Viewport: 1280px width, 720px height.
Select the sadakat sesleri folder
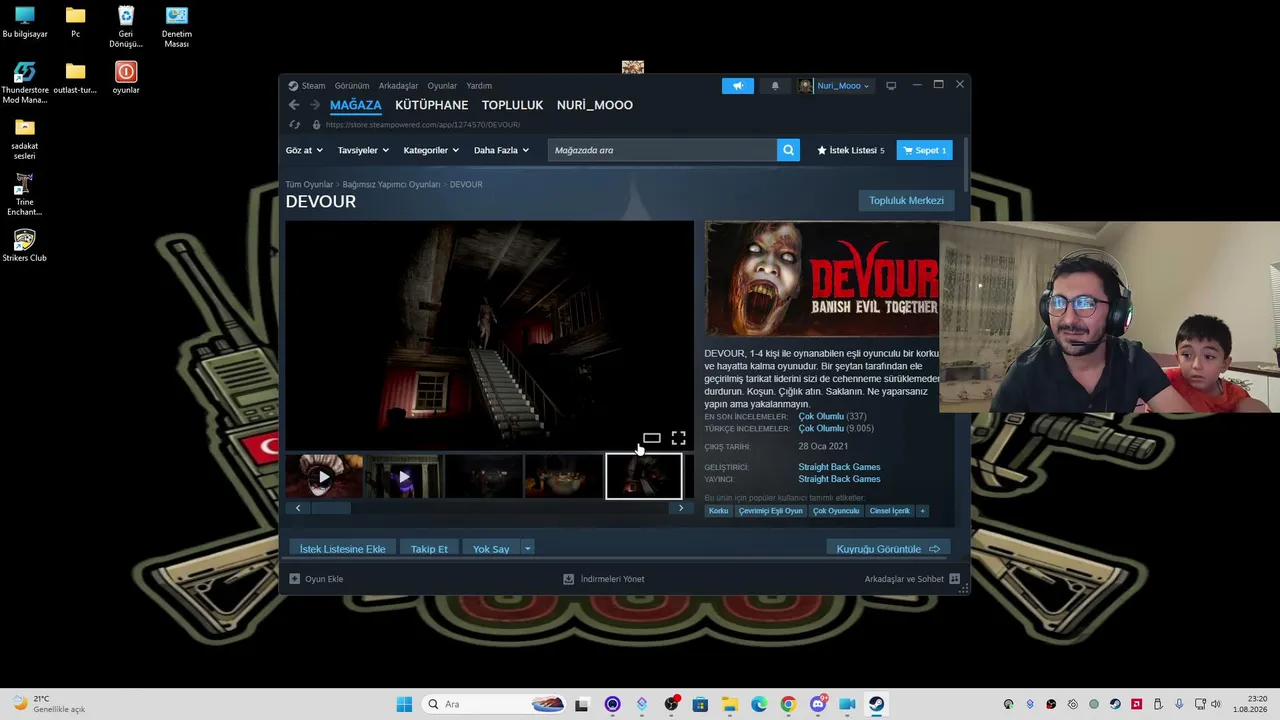25,139
